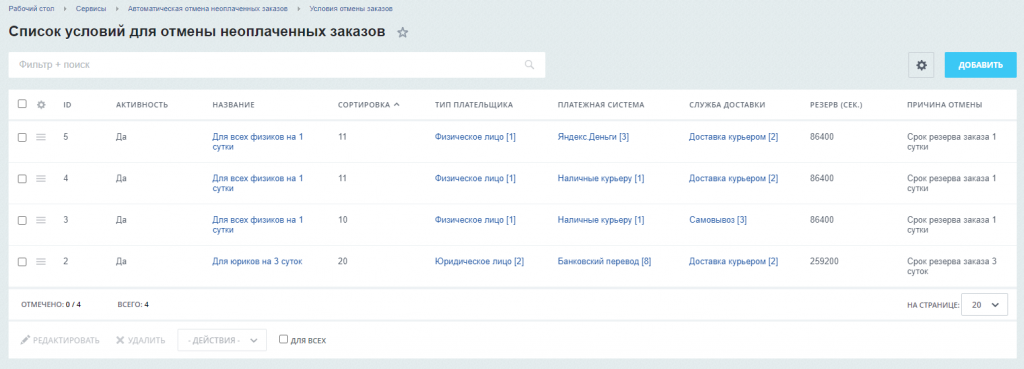Sort by 'Платежная система' column header
Image resolution: width=1024 pixels, height=369 pixels.
click(601, 104)
